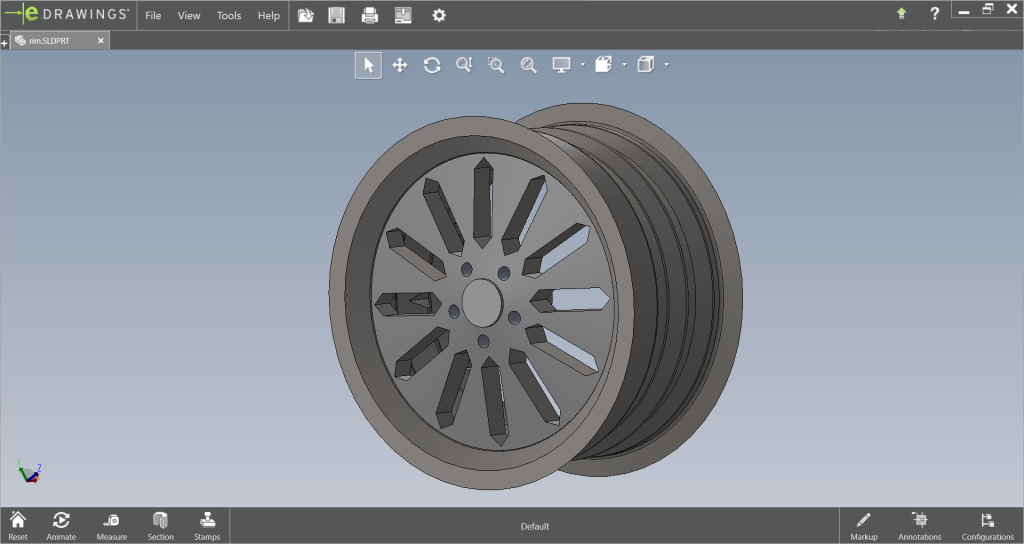Click the Zoom to Fit icon
Image resolution: width=1024 pixels, height=544 pixels.
pyautogui.click(x=528, y=65)
